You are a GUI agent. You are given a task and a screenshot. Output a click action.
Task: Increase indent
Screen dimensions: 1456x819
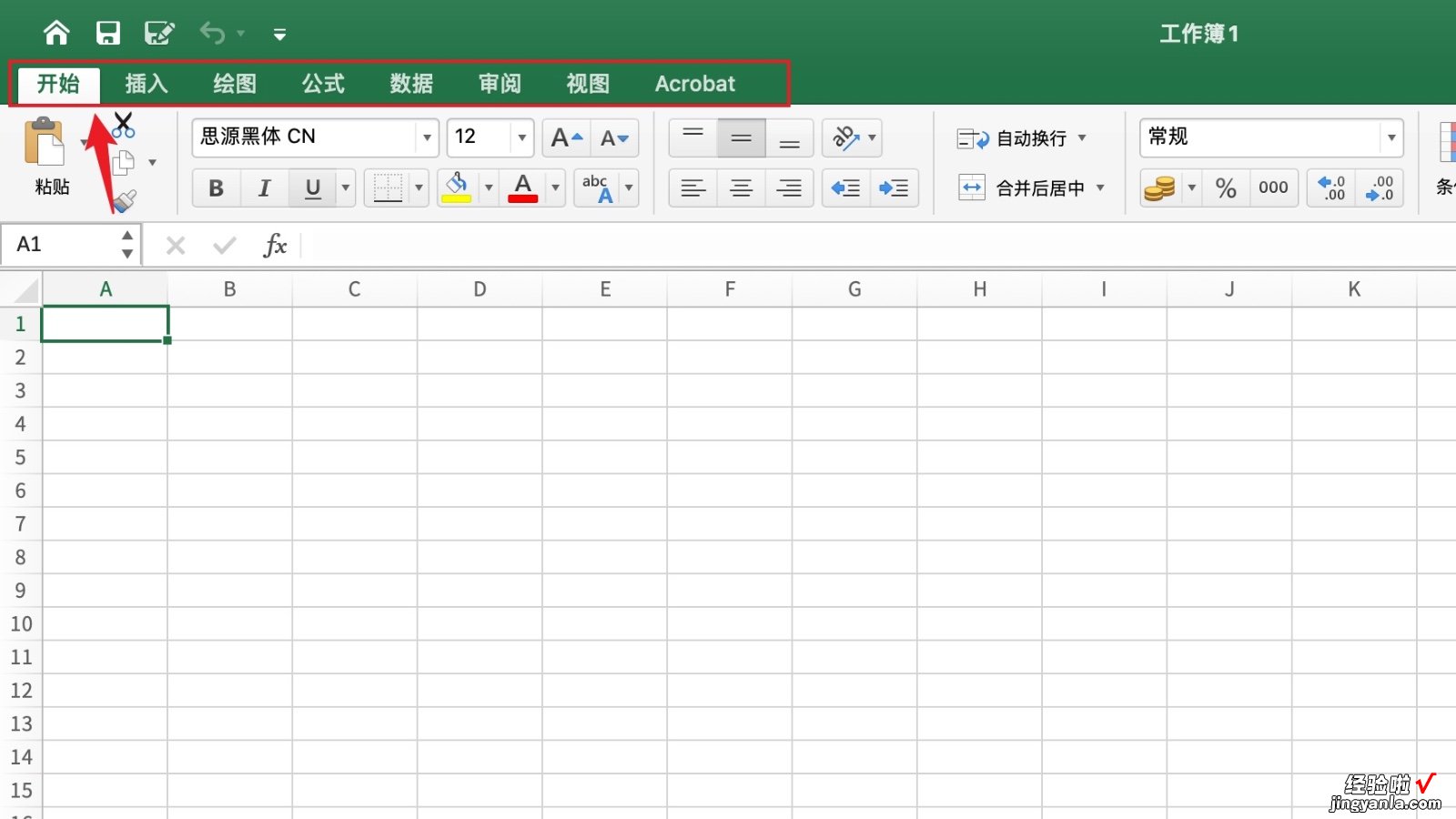[x=895, y=188]
